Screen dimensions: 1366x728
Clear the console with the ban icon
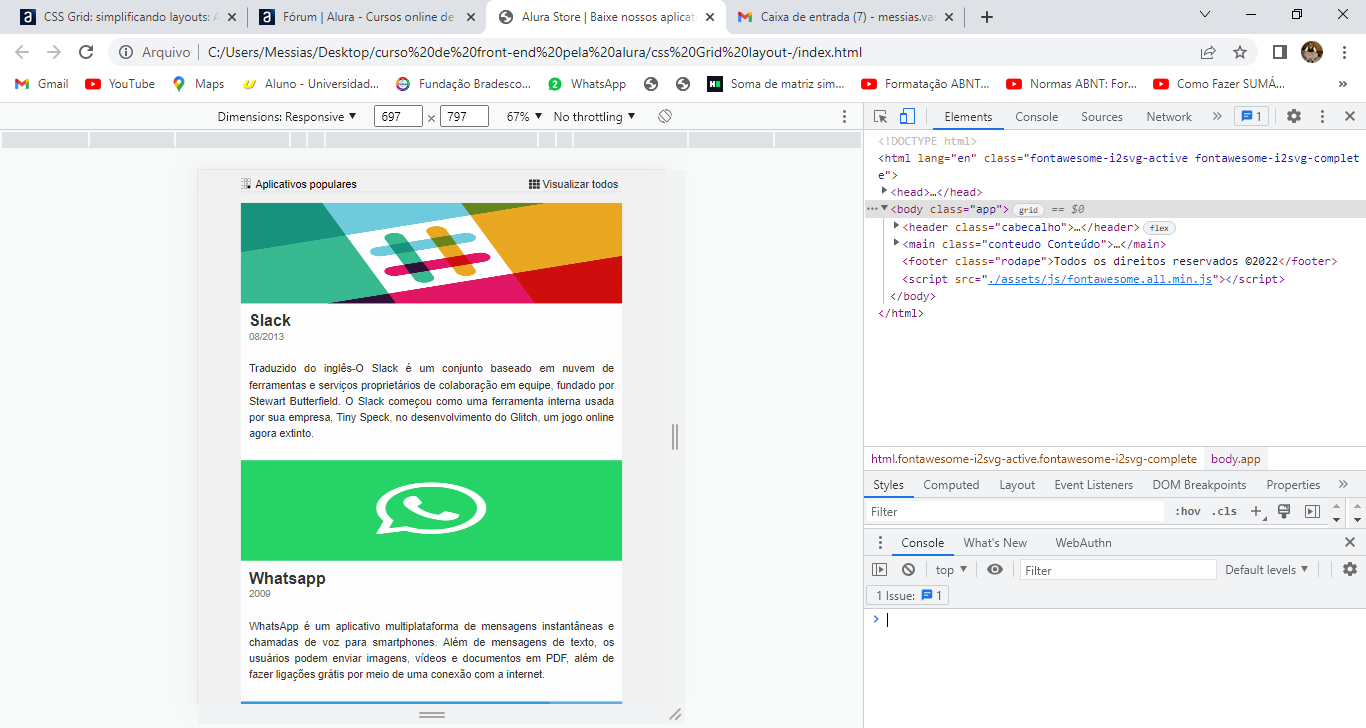coord(908,570)
